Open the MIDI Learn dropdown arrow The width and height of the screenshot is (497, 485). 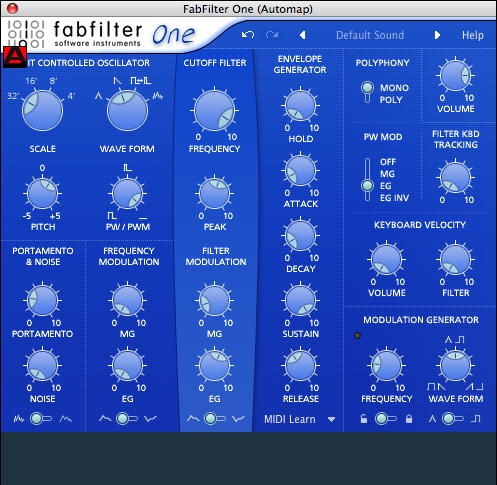pos(331,419)
